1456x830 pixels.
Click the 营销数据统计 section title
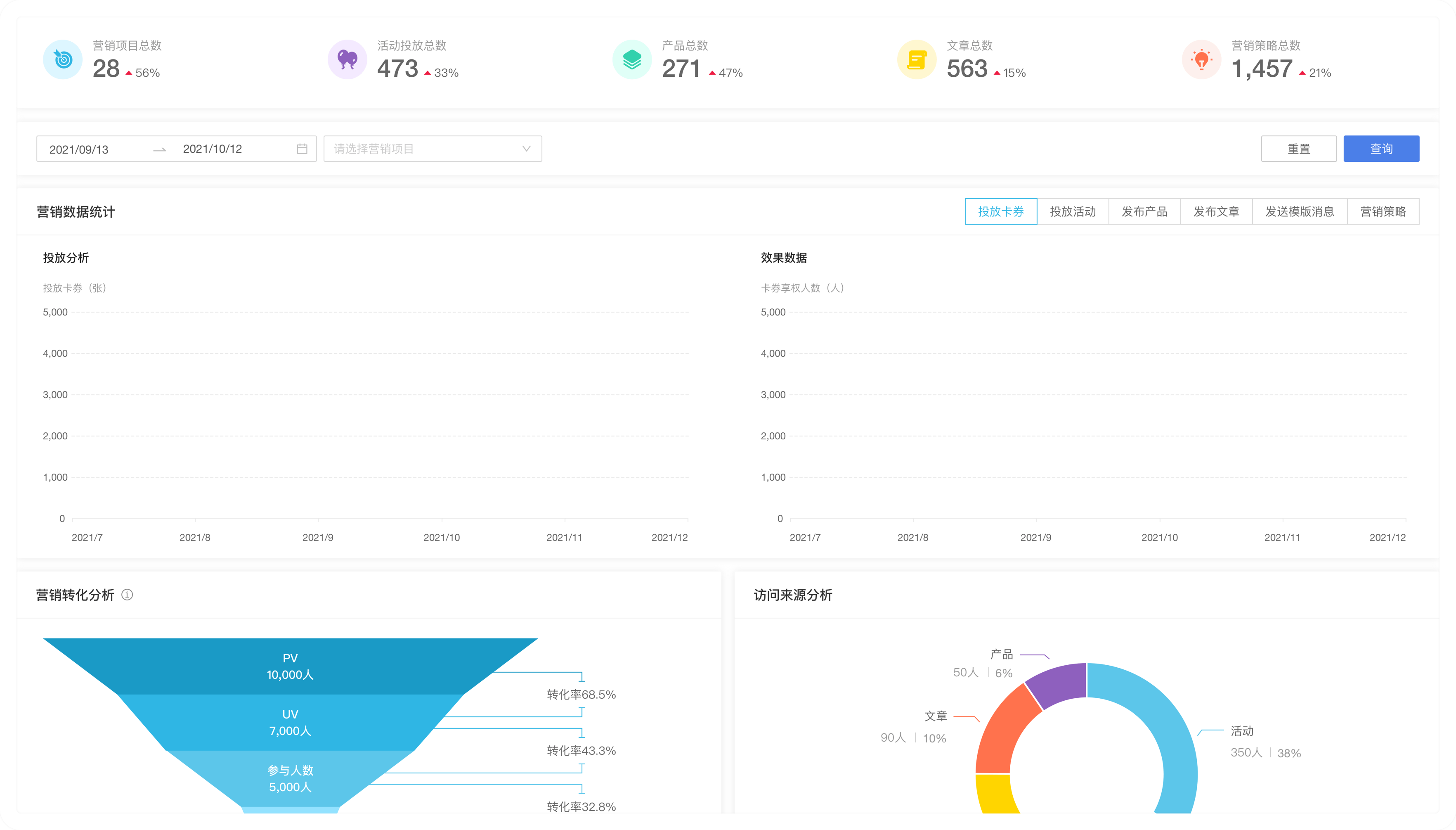(76, 211)
